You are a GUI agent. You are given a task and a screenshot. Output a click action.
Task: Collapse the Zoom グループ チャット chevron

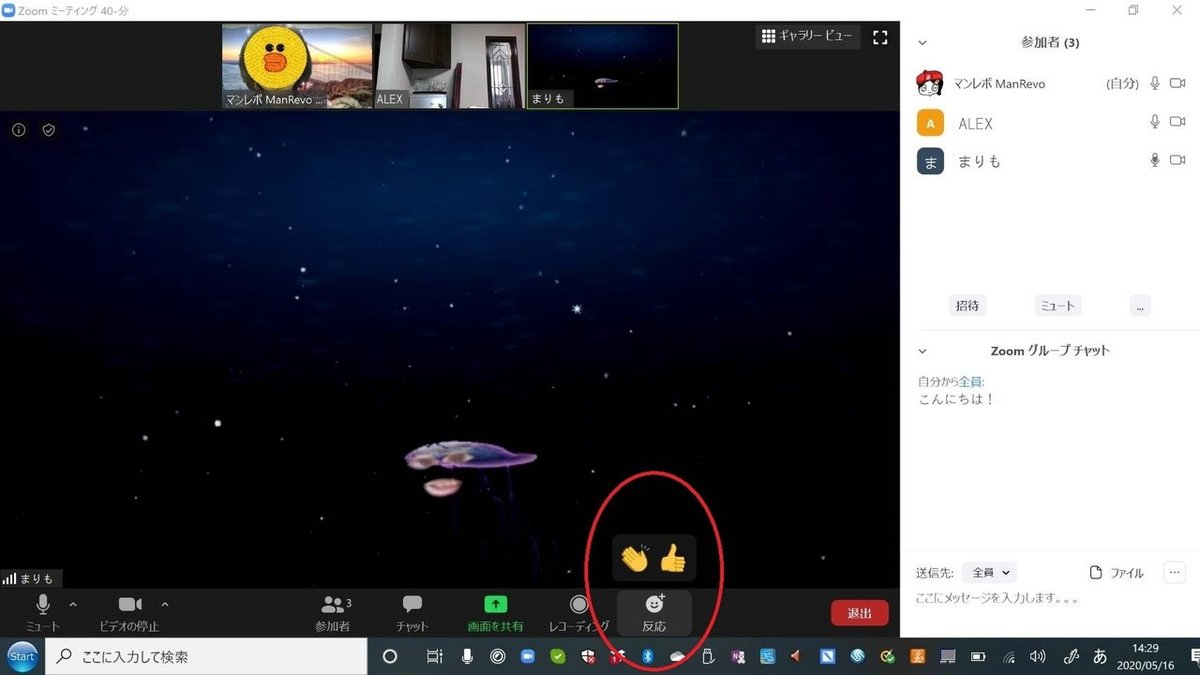point(922,351)
